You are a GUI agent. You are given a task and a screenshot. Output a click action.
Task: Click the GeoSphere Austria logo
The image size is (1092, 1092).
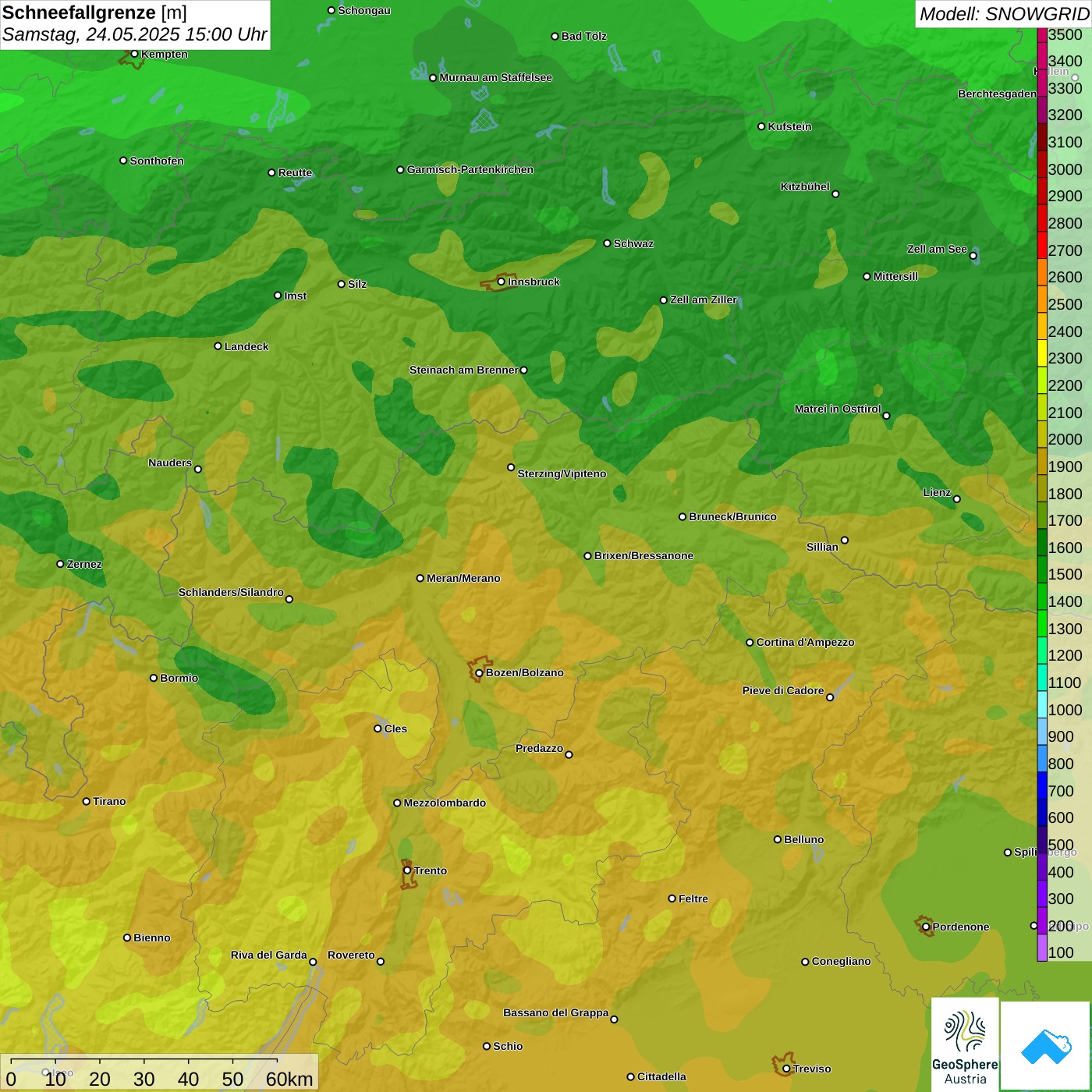click(965, 1044)
